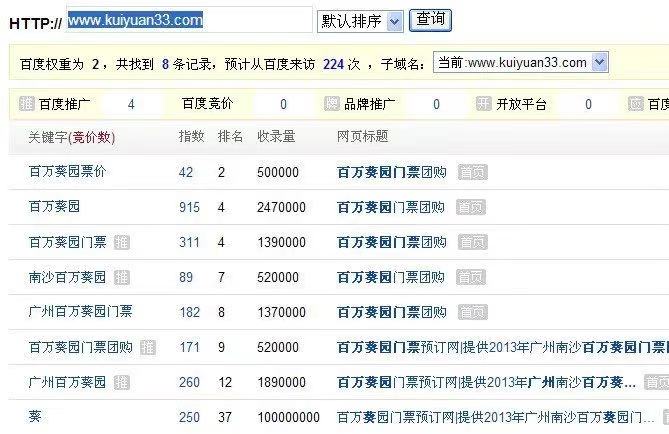Click index value 311
This screenshot has height=434, width=669.
[189, 242]
